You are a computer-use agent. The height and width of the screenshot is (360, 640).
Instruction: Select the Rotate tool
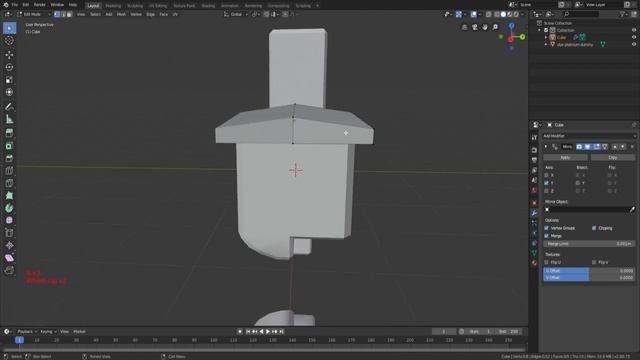[x=9, y=67]
